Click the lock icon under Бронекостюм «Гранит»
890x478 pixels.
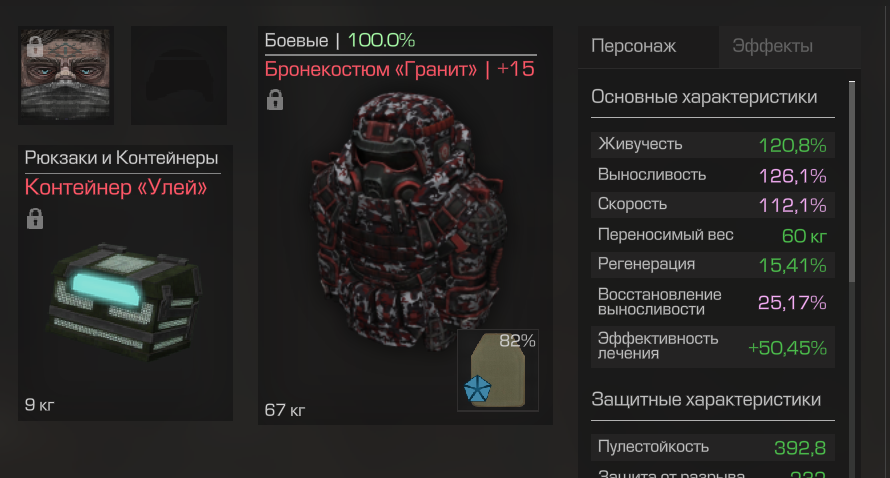(275, 100)
